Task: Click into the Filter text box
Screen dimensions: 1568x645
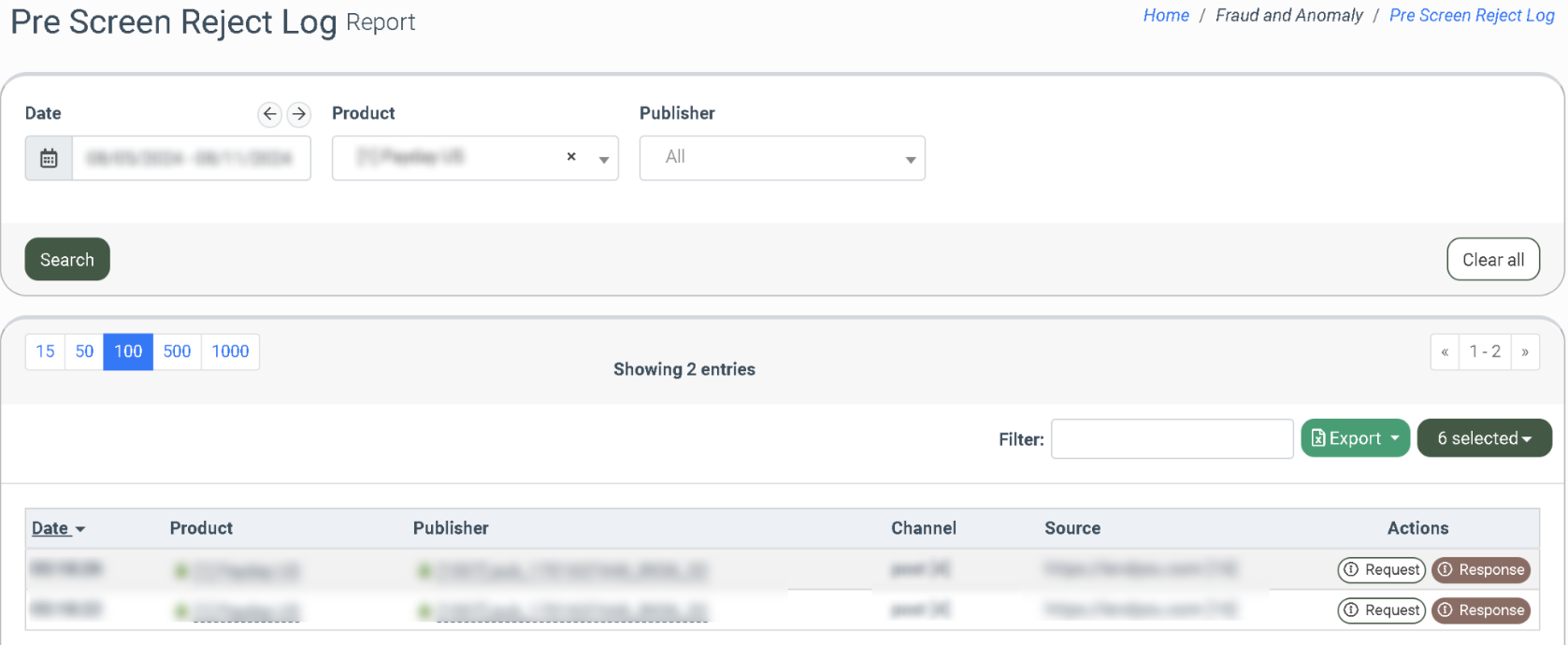Action: point(1172,439)
